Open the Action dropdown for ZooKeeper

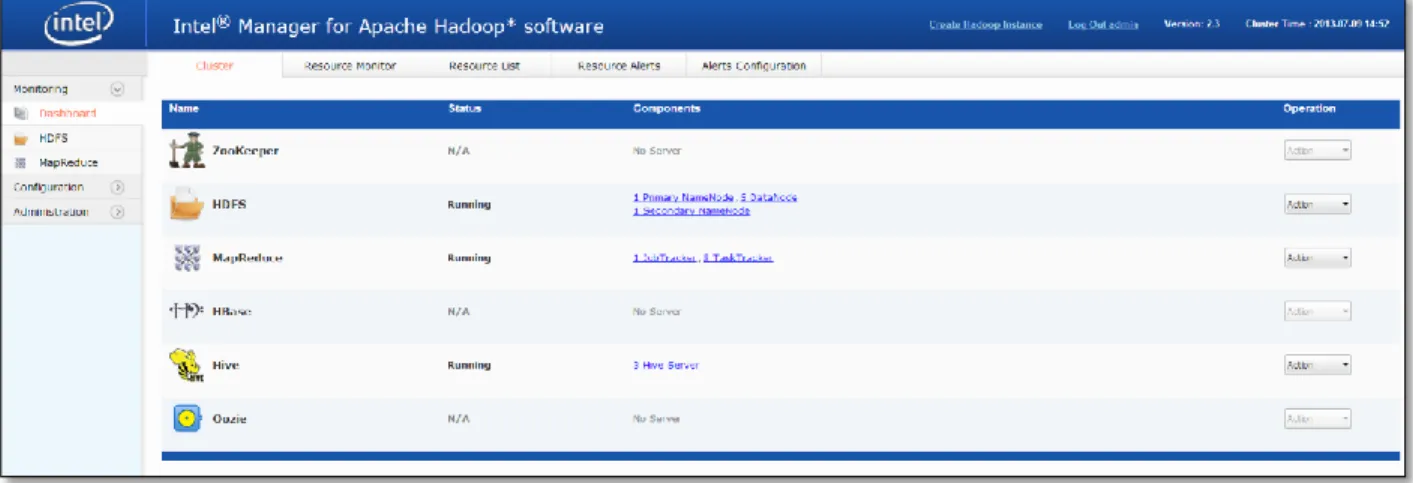(x=1317, y=151)
